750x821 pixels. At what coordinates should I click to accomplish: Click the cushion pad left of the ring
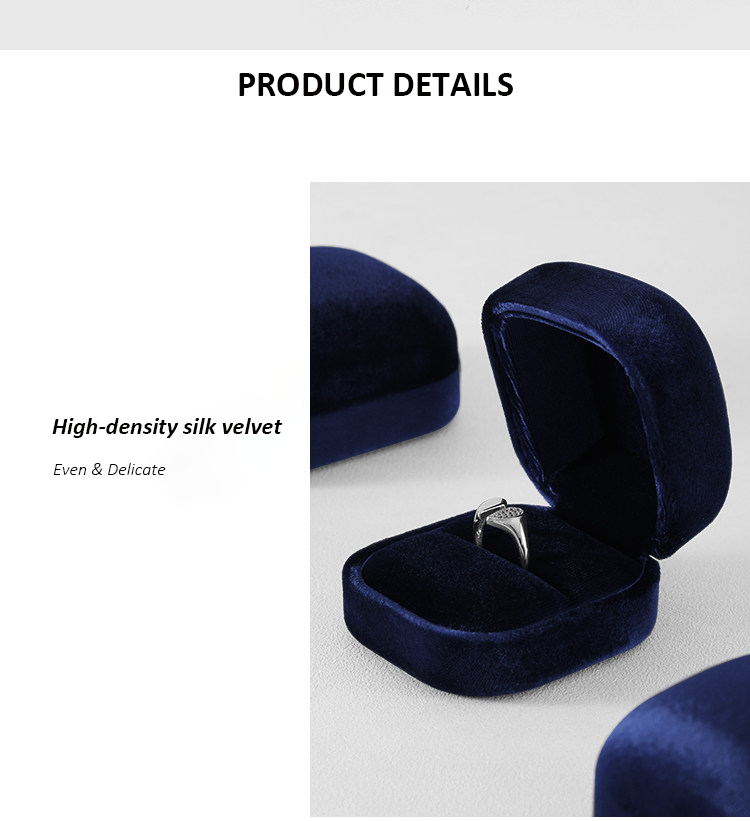tap(461, 581)
